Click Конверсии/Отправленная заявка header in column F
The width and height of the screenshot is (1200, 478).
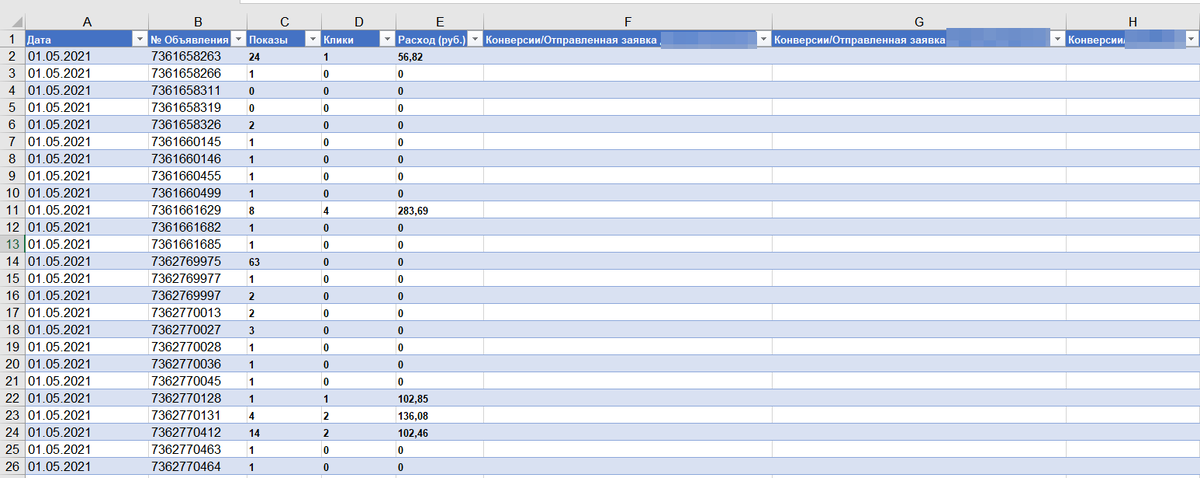[x=571, y=40]
